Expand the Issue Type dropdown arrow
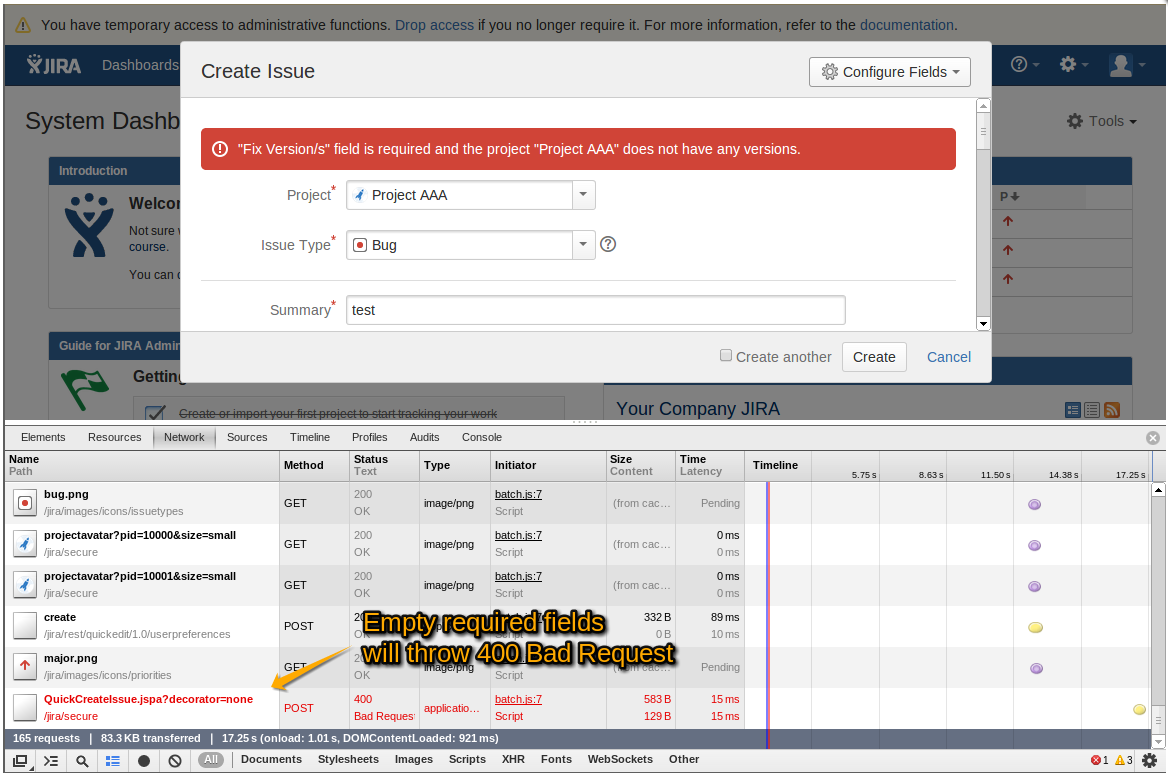Screen dimensions: 1168x777 [x=583, y=244]
